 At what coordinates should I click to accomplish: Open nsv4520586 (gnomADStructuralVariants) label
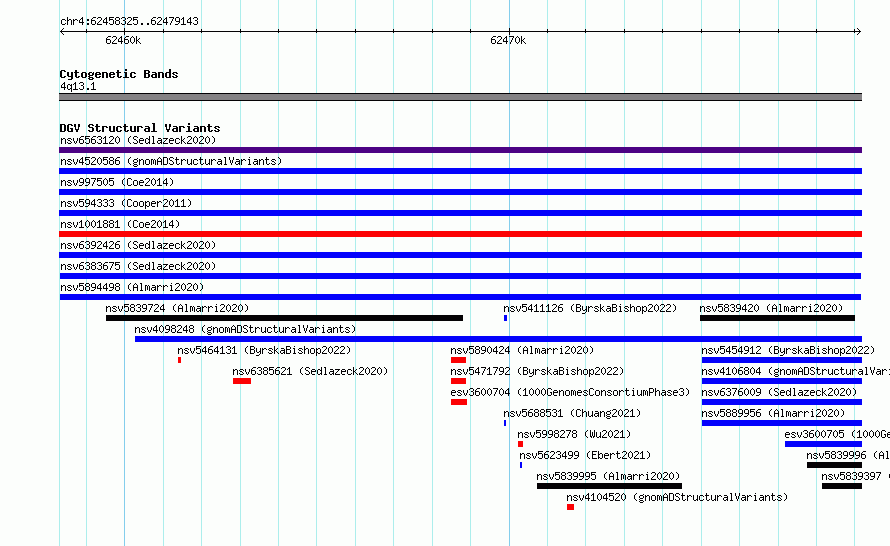click(x=171, y=161)
